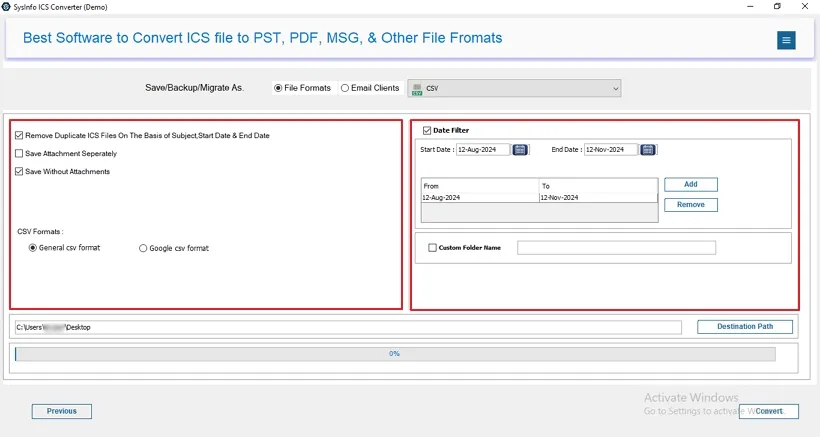820x437 pixels.
Task: Minimize the ICS Converter window
Action: coord(748,7)
